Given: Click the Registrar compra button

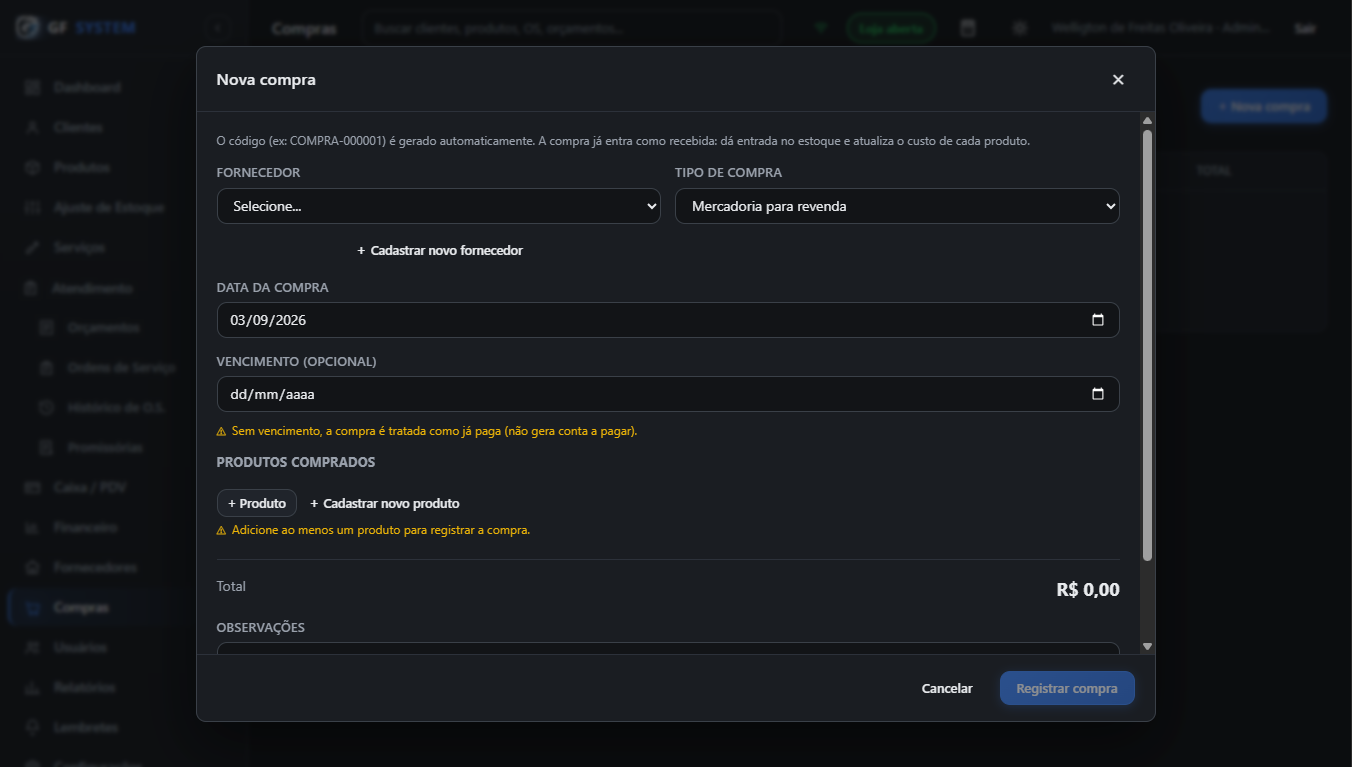Looking at the screenshot, I should [x=1067, y=688].
